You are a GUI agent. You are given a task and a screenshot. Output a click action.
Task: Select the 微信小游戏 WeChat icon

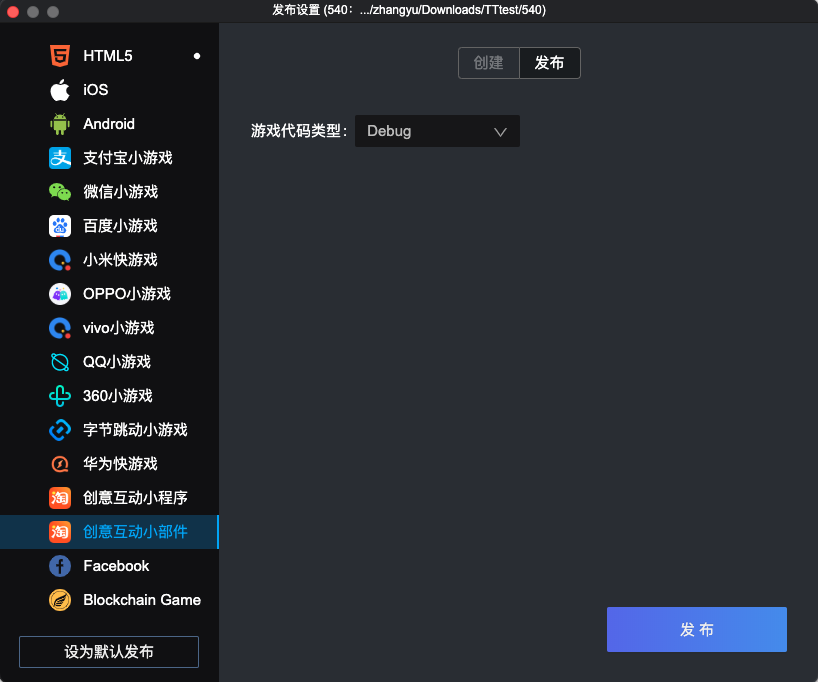[60, 192]
